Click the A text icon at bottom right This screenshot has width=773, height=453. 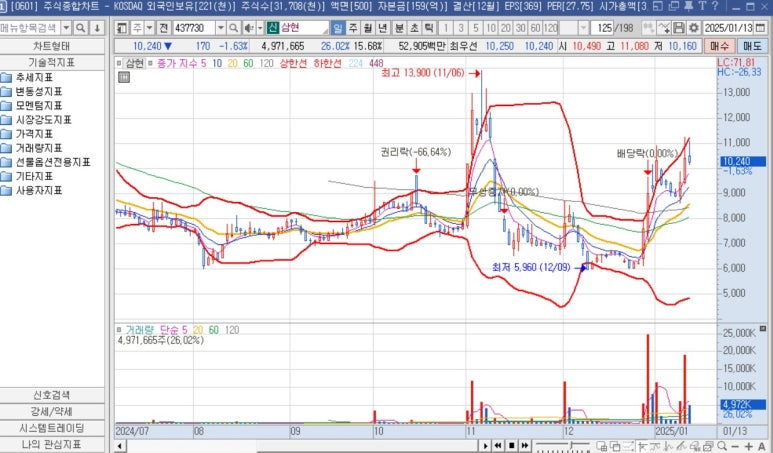coord(762,446)
